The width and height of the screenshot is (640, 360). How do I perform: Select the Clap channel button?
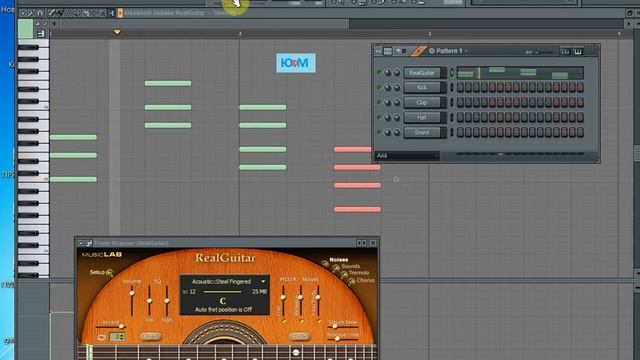(422, 102)
